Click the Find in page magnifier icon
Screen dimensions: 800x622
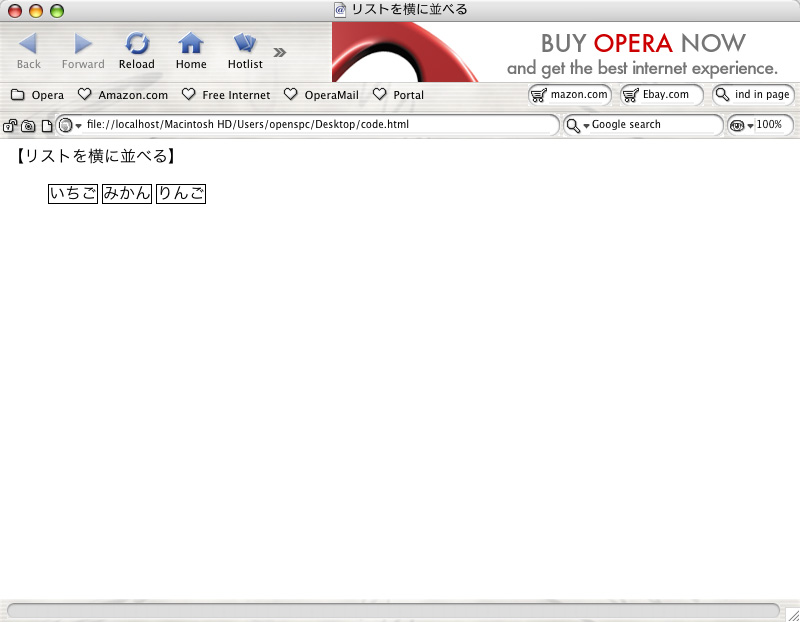[x=722, y=95]
